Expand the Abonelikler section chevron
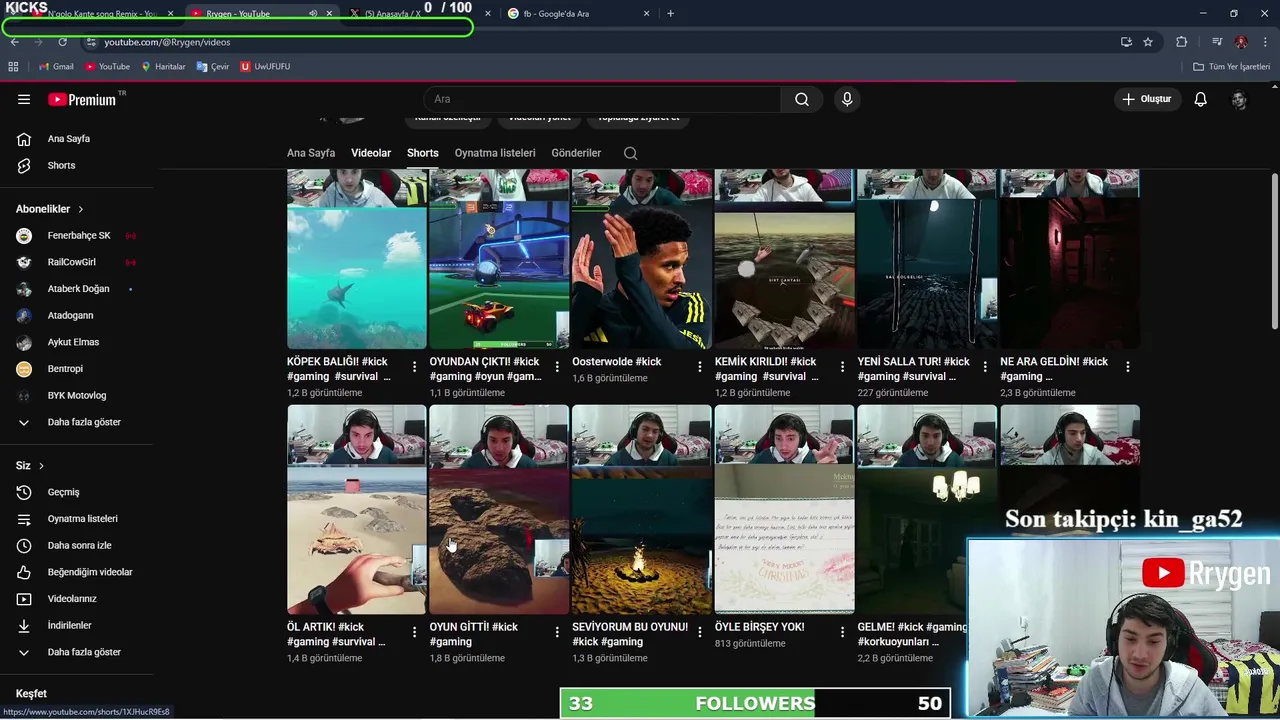1280x720 pixels. coord(80,209)
